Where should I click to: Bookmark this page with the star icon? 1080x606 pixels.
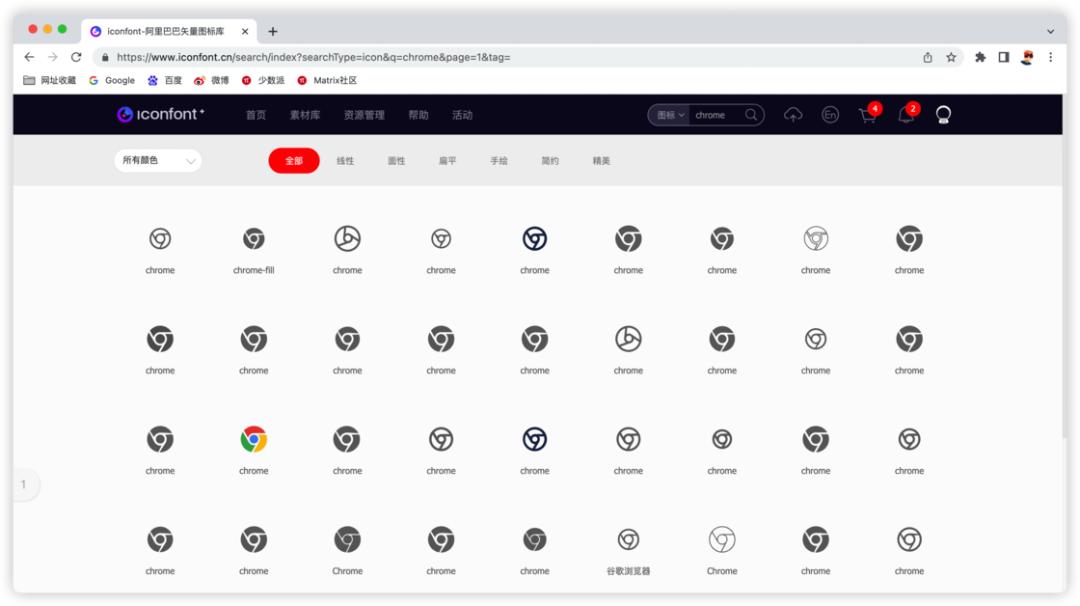951,57
